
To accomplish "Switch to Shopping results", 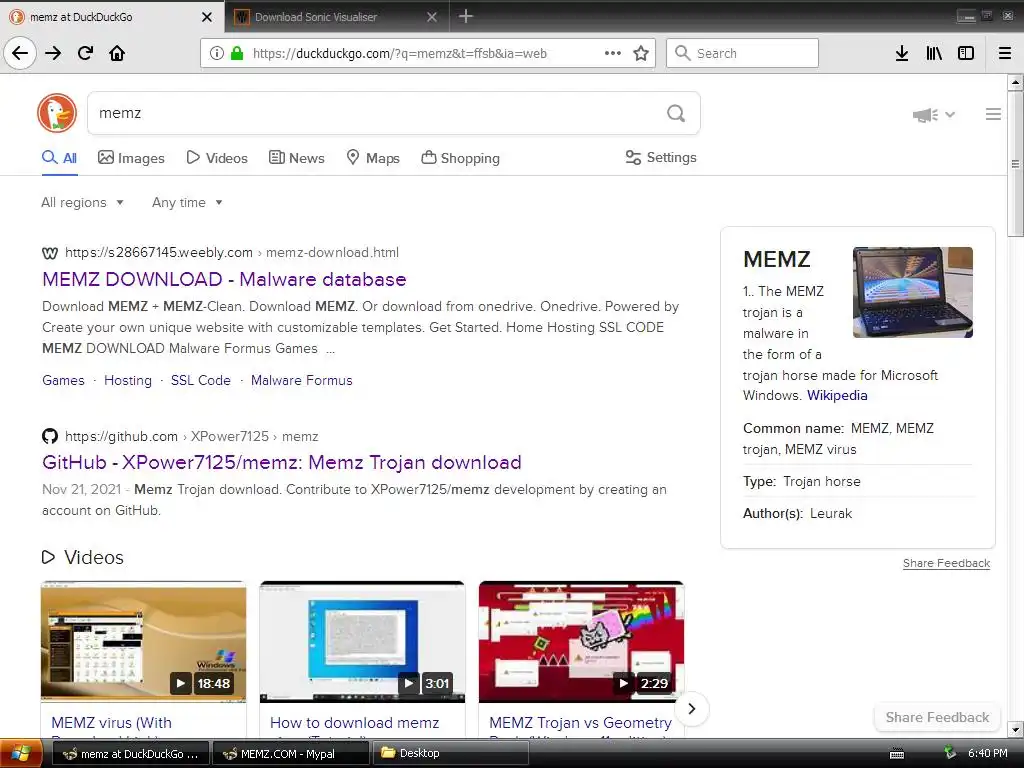I will [460, 158].
